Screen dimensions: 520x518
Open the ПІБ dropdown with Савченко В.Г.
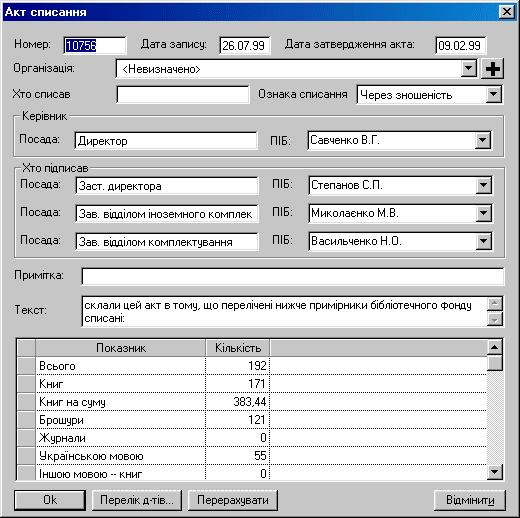tap(483, 140)
